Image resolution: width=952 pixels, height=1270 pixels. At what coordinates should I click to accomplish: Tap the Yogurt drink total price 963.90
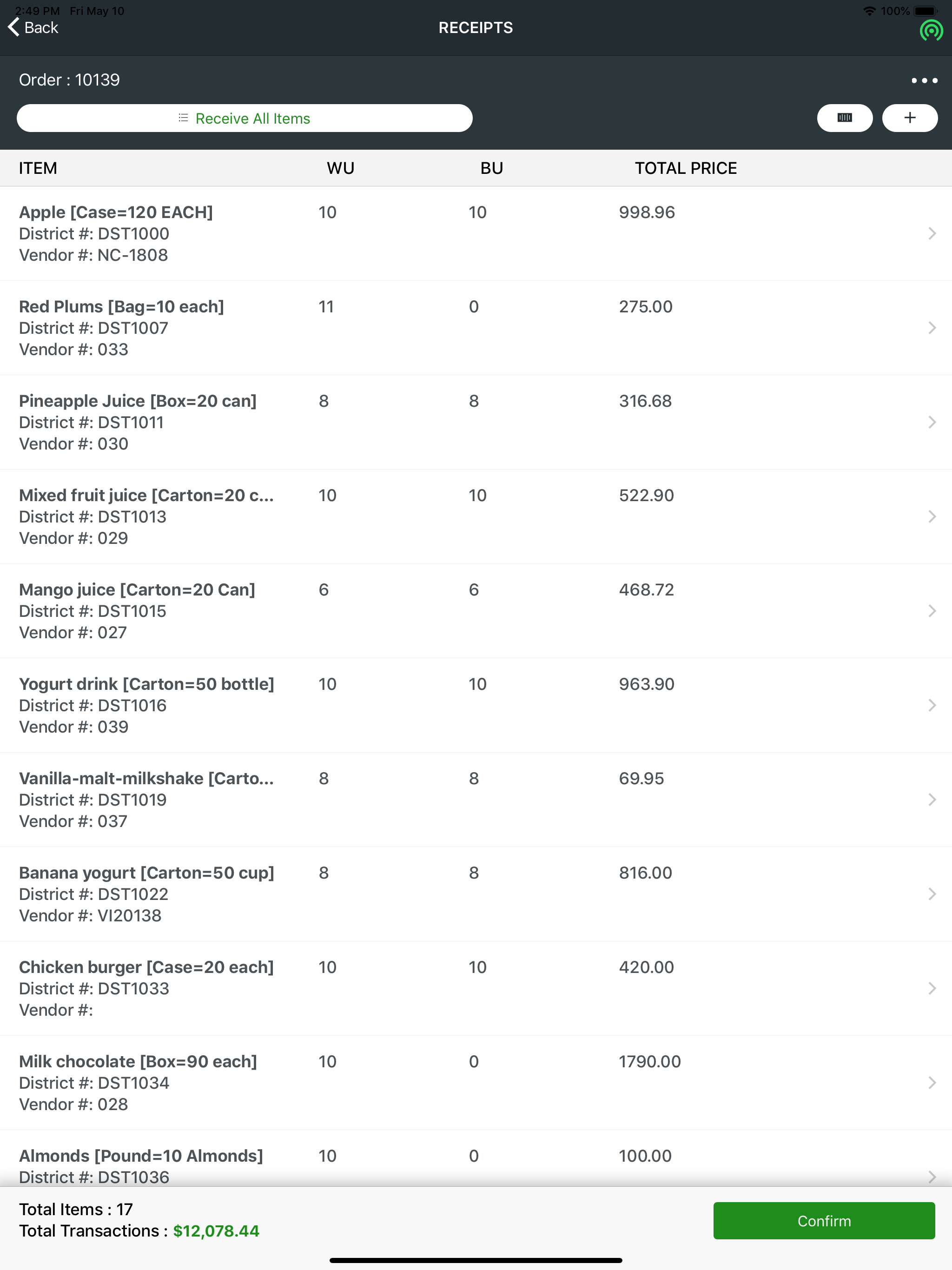[647, 684]
